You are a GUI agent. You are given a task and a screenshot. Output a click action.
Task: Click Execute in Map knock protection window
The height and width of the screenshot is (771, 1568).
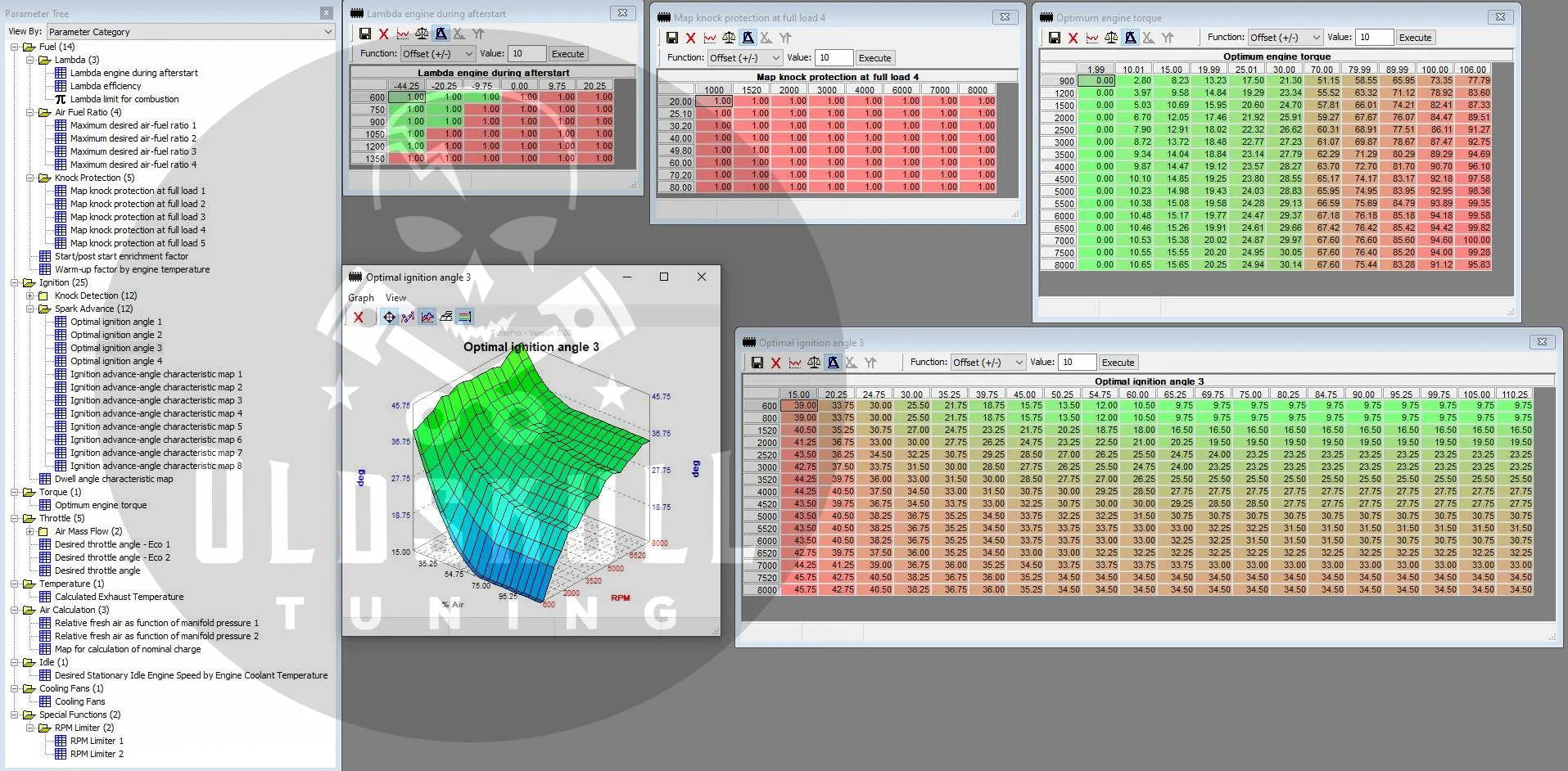coord(874,58)
